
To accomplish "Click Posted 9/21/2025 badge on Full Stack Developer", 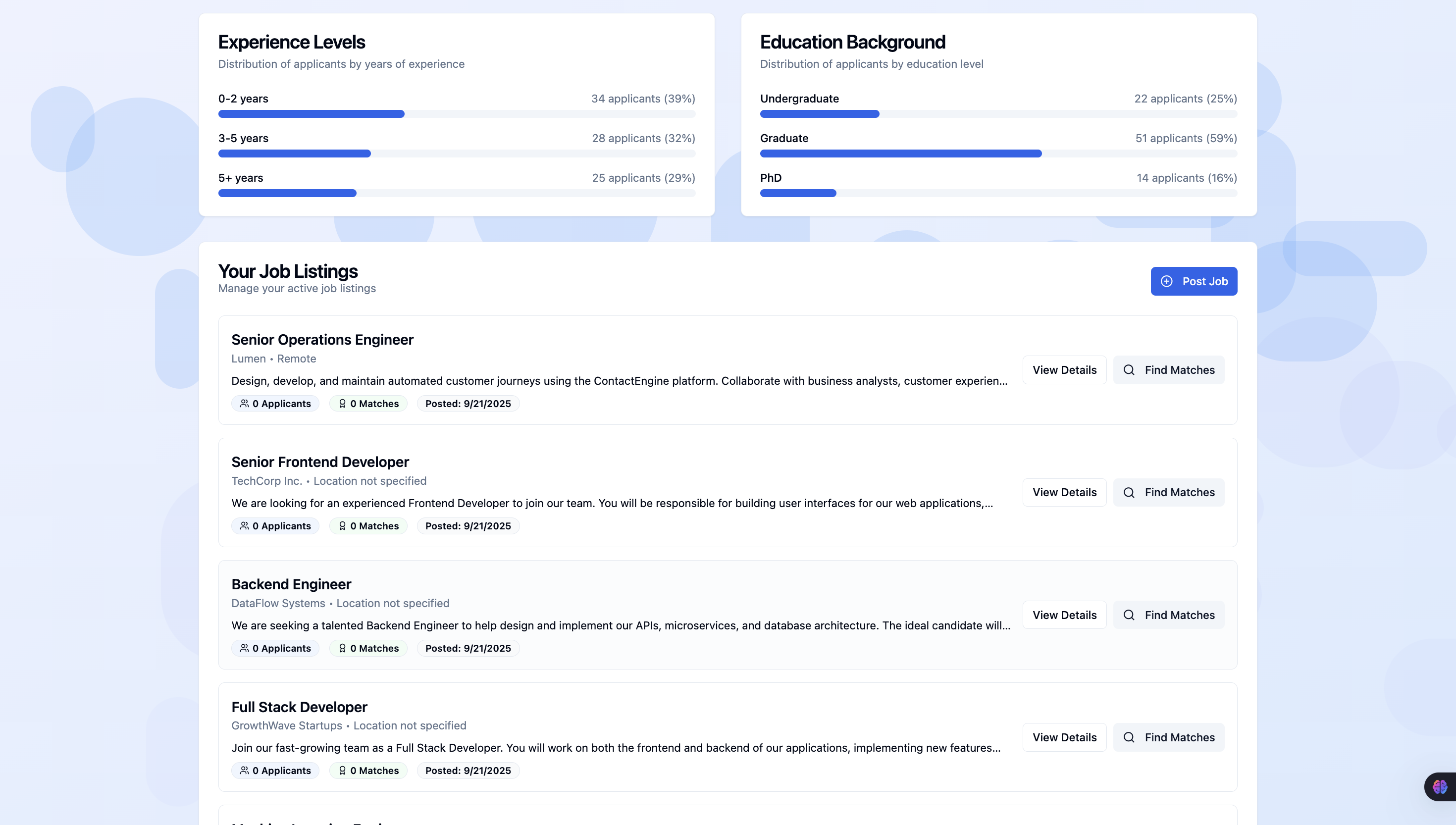I will 468,771.
